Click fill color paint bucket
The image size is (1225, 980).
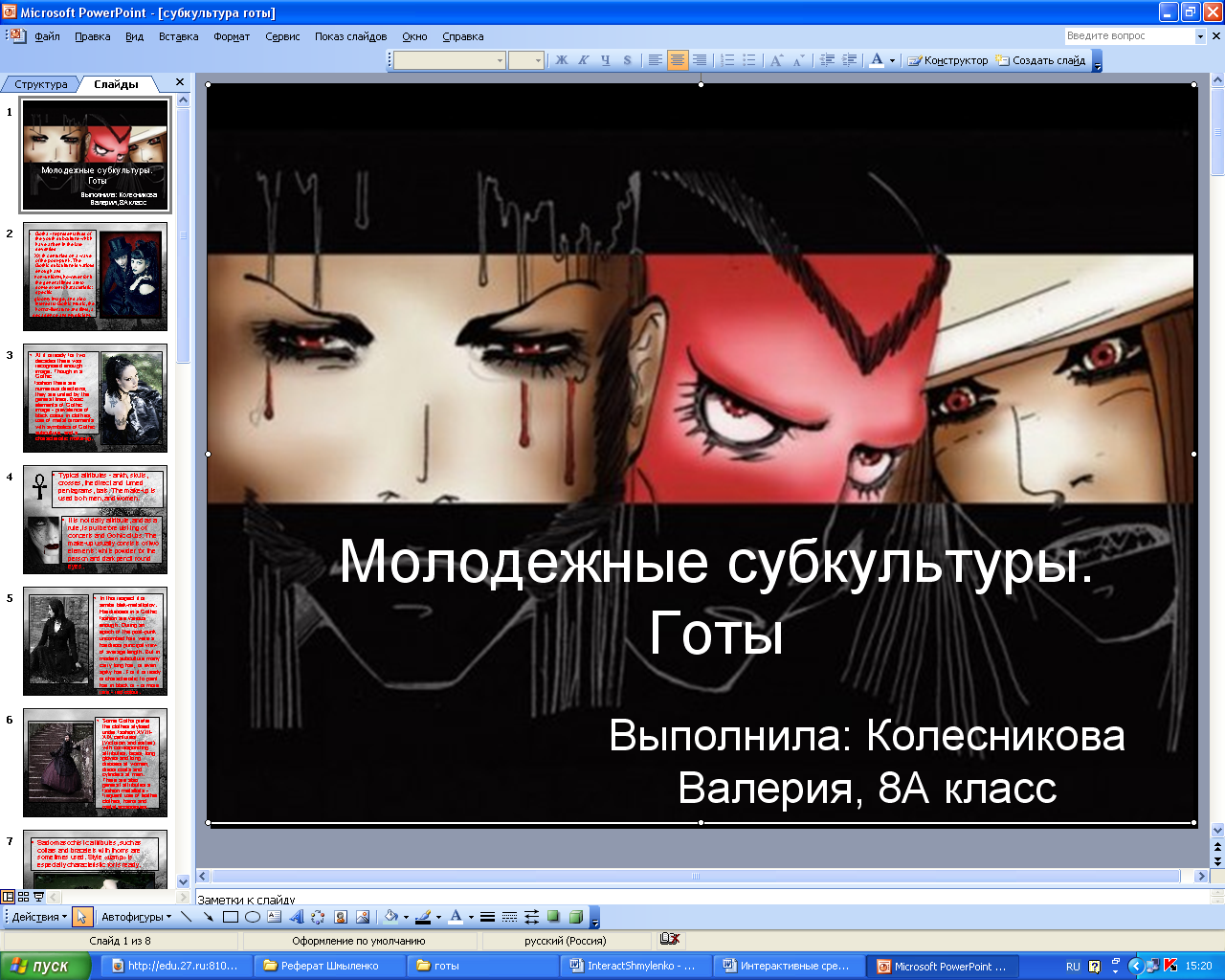click(x=390, y=917)
